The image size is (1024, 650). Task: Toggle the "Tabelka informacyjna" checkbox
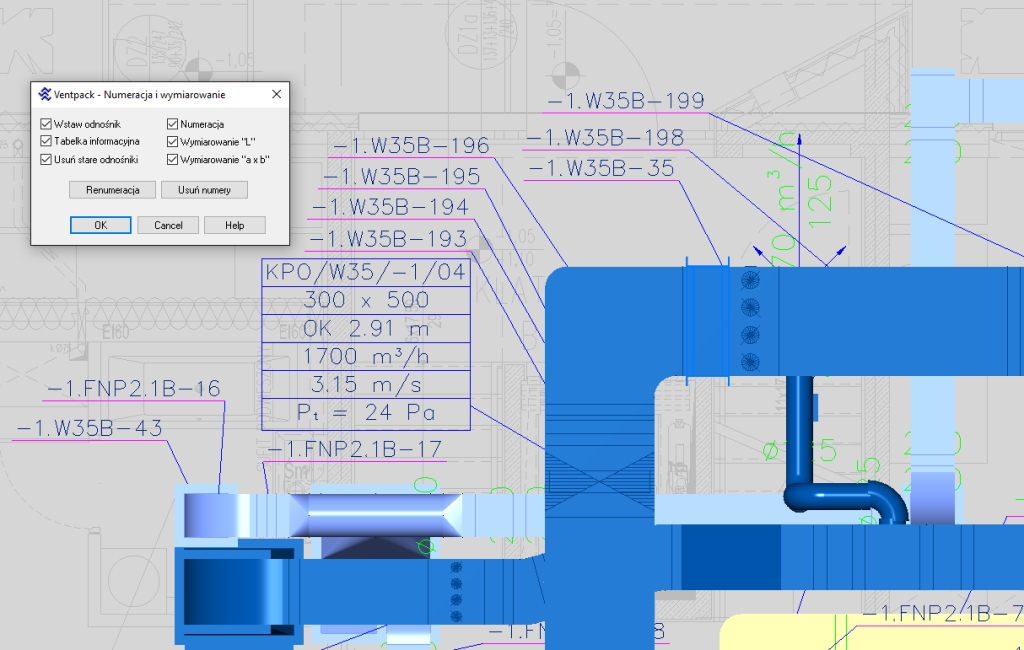[46, 141]
